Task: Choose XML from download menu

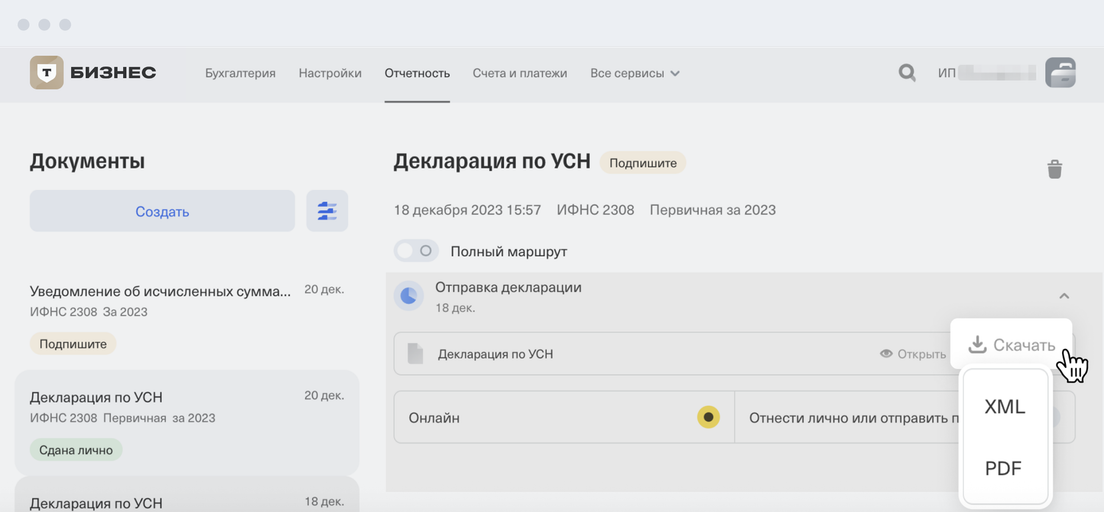Action: pyautogui.click(x=1005, y=407)
